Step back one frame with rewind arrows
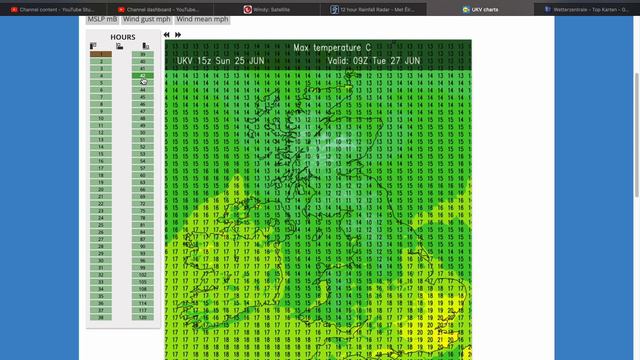Viewport: 640px width, 360px height. point(167,35)
